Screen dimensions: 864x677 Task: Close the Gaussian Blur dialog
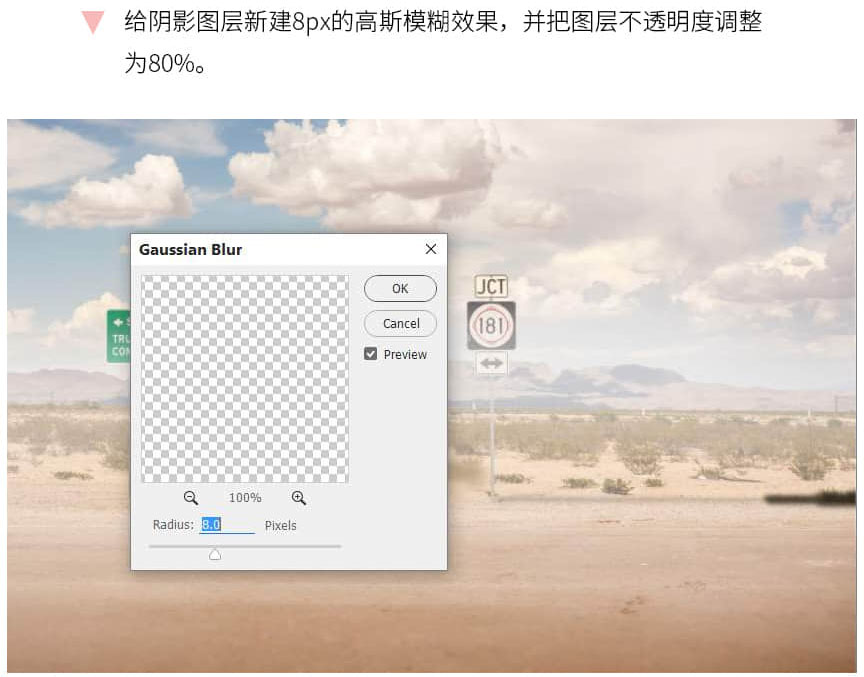pyautogui.click(x=431, y=249)
